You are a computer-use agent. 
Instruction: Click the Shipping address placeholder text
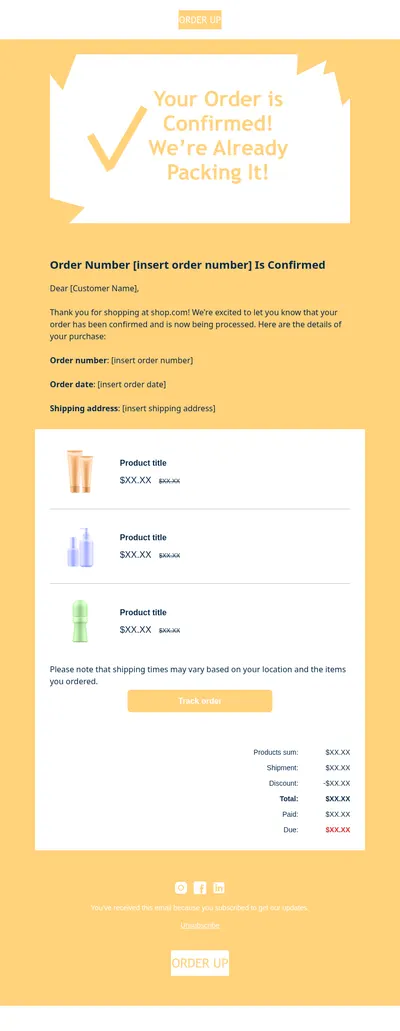169,408
